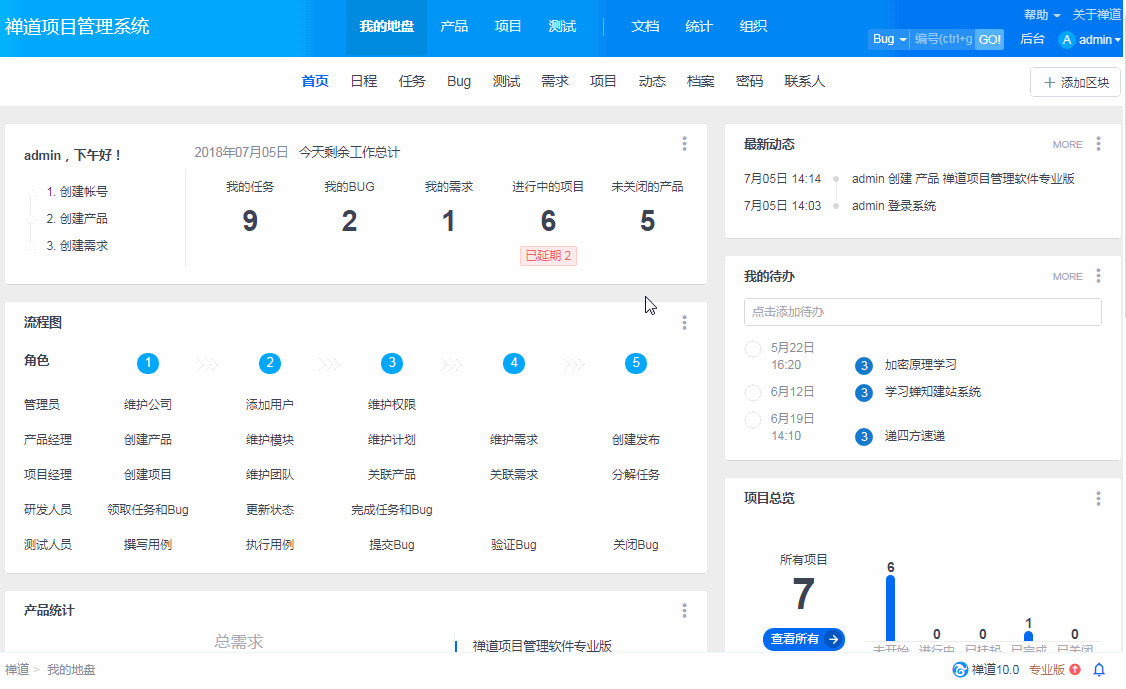This screenshot has width=1126, height=689.
Task: Open the 日程 sub-tab
Action: click(x=364, y=81)
